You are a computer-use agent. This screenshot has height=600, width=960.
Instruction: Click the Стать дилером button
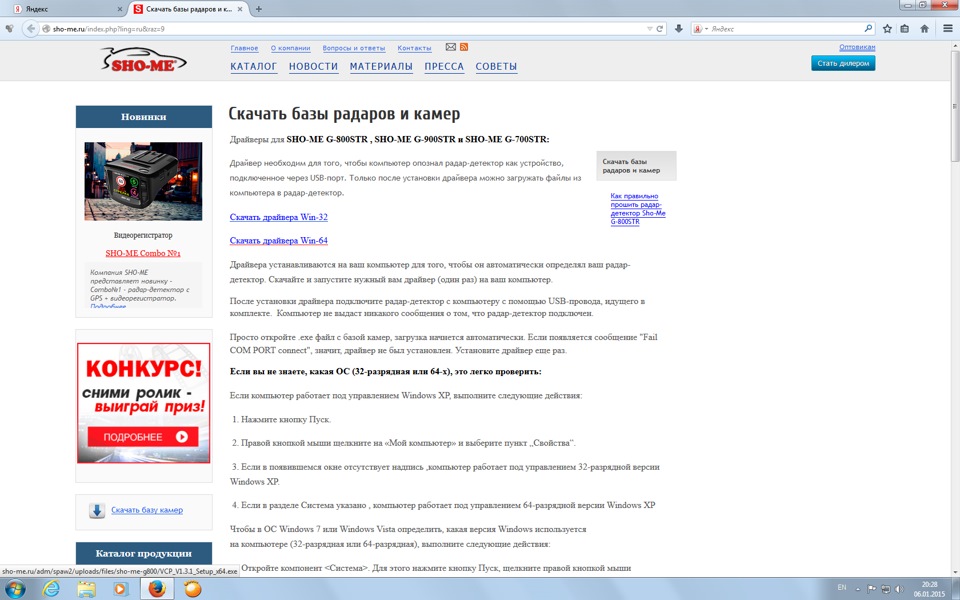(843, 63)
